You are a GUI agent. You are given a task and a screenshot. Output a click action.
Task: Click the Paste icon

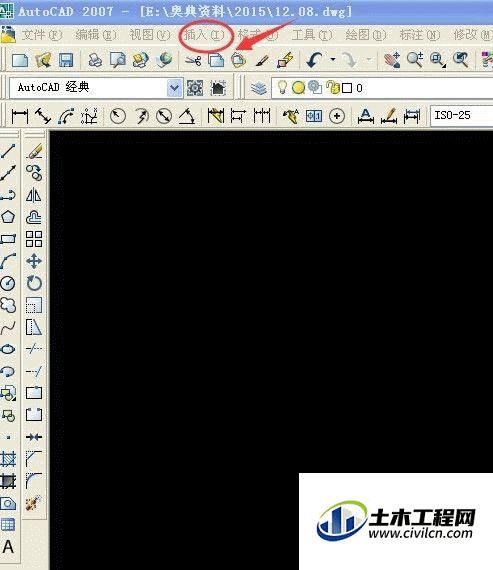click(239, 60)
